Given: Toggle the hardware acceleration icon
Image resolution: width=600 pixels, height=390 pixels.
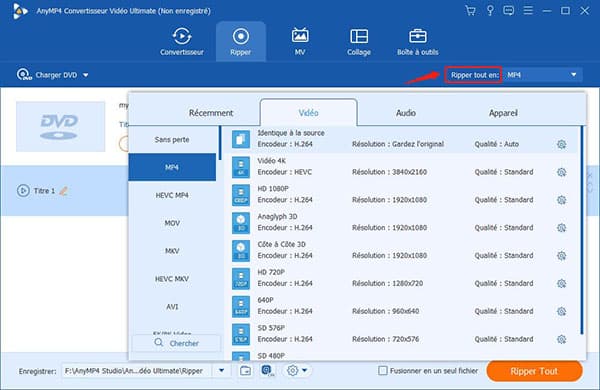Looking at the screenshot, I should (267, 370).
